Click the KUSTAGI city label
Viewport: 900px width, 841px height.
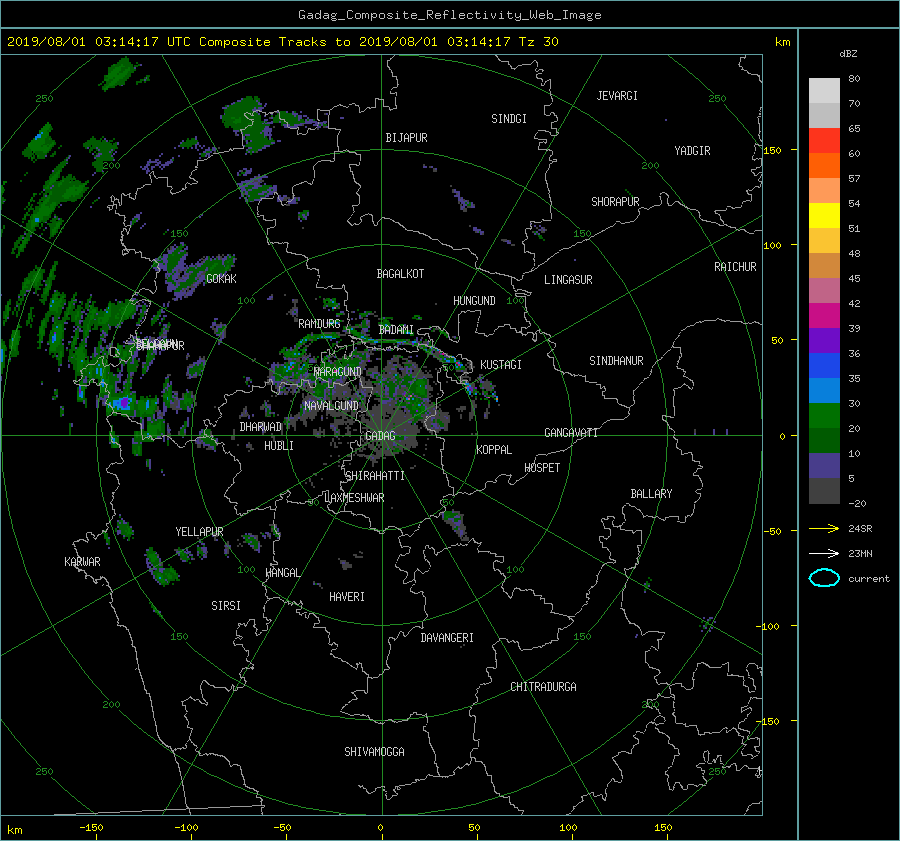pyautogui.click(x=501, y=365)
